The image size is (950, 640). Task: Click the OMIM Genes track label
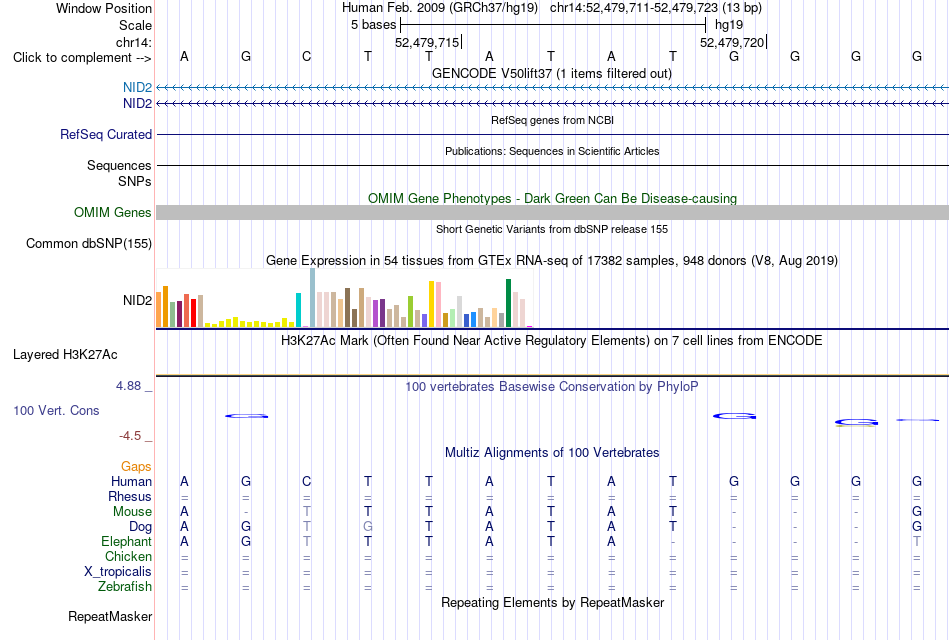coord(112,212)
